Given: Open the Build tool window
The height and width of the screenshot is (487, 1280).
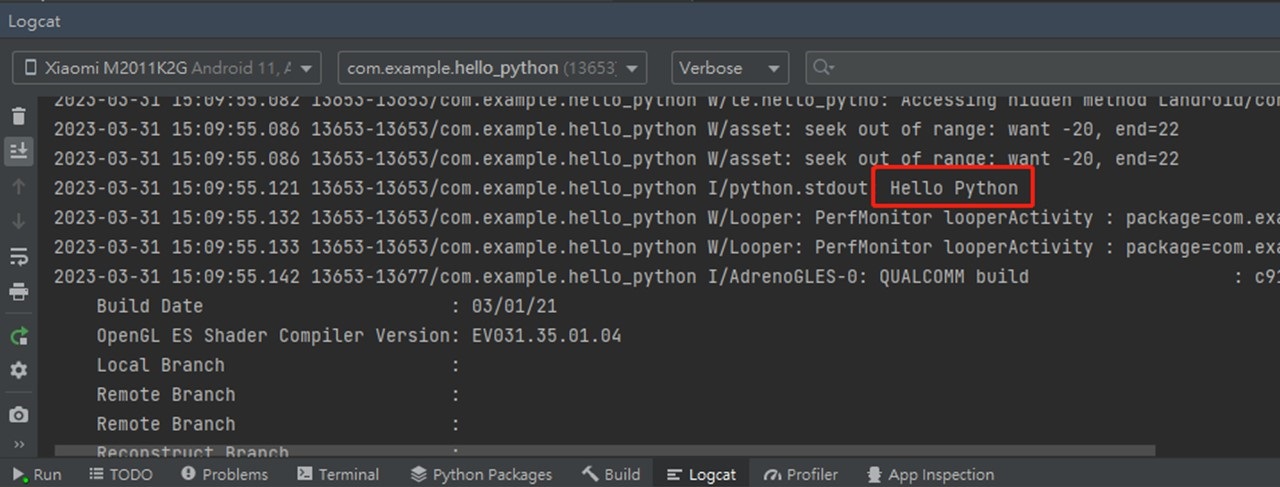Looking at the screenshot, I should click(x=611, y=474).
